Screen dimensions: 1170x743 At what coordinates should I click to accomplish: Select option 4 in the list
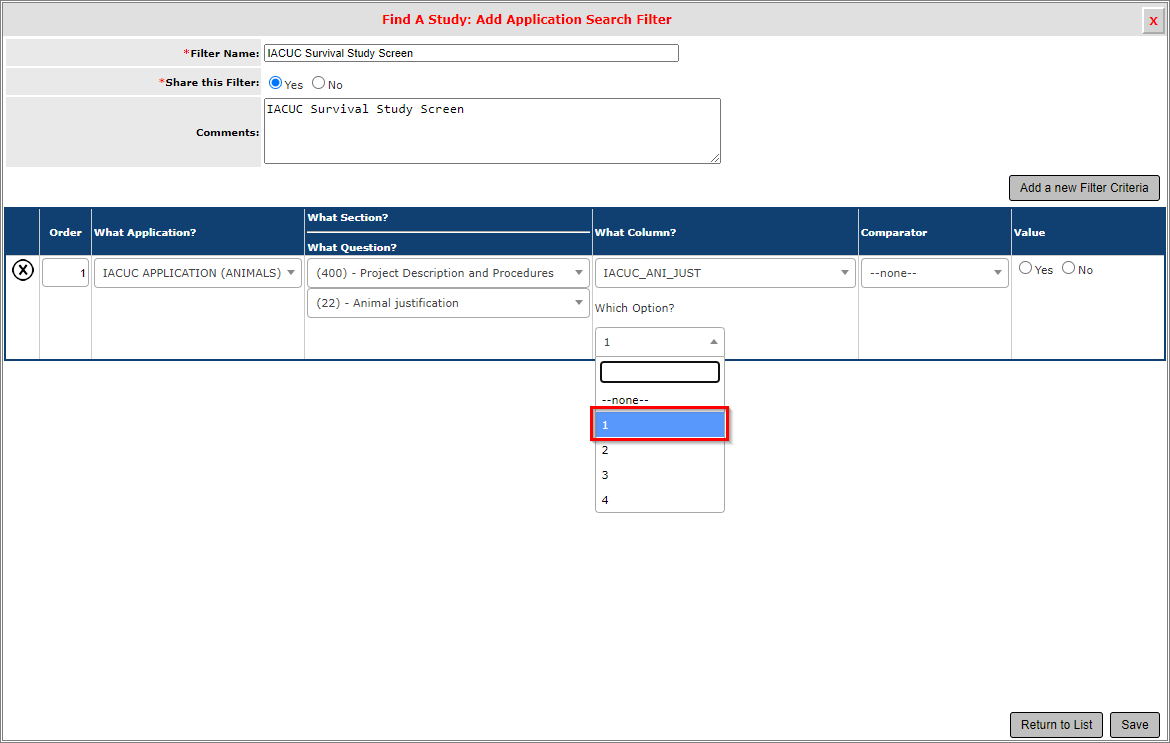tap(660, 501)
